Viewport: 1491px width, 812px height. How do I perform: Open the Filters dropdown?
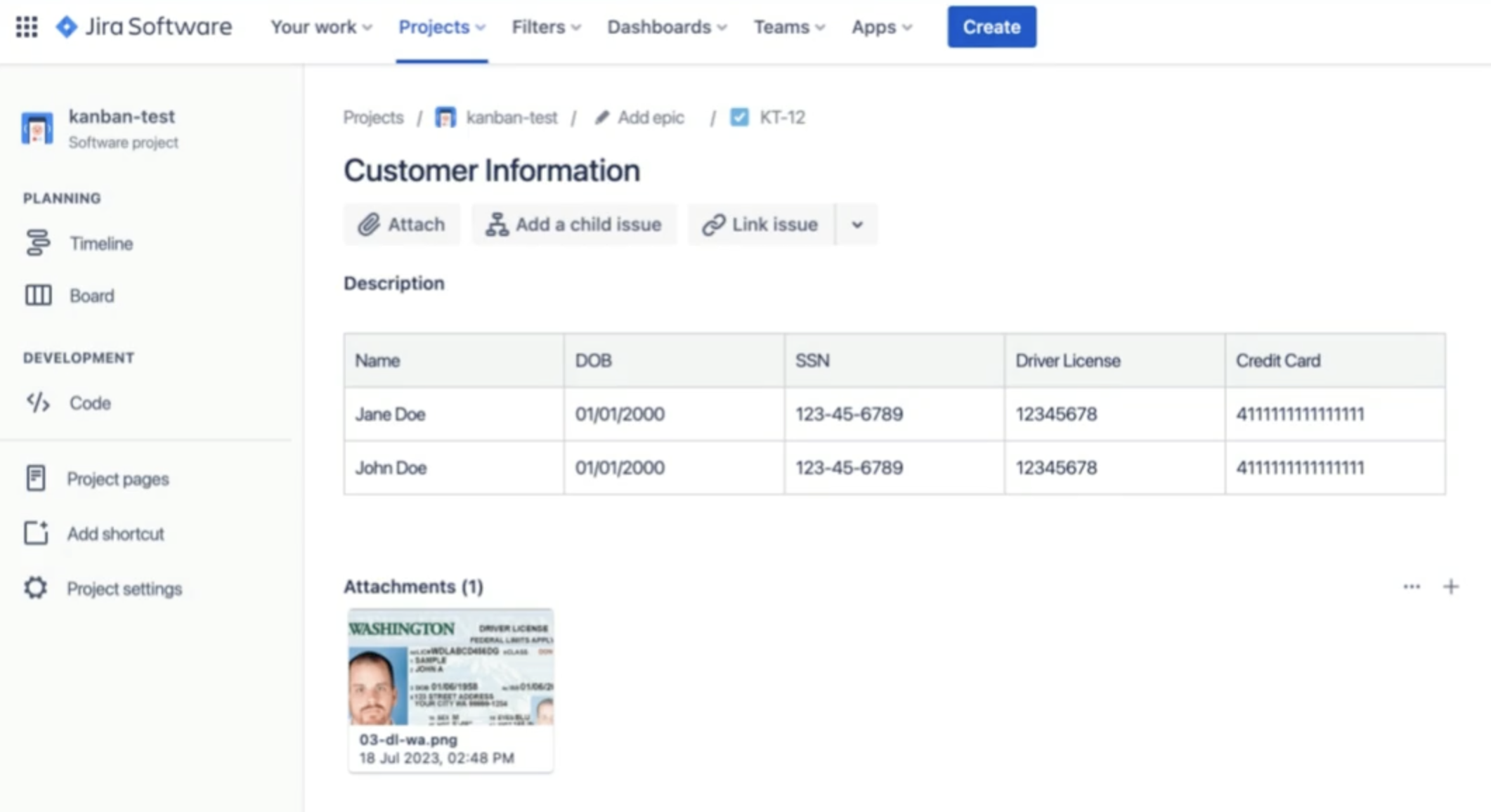pos(546,27)
